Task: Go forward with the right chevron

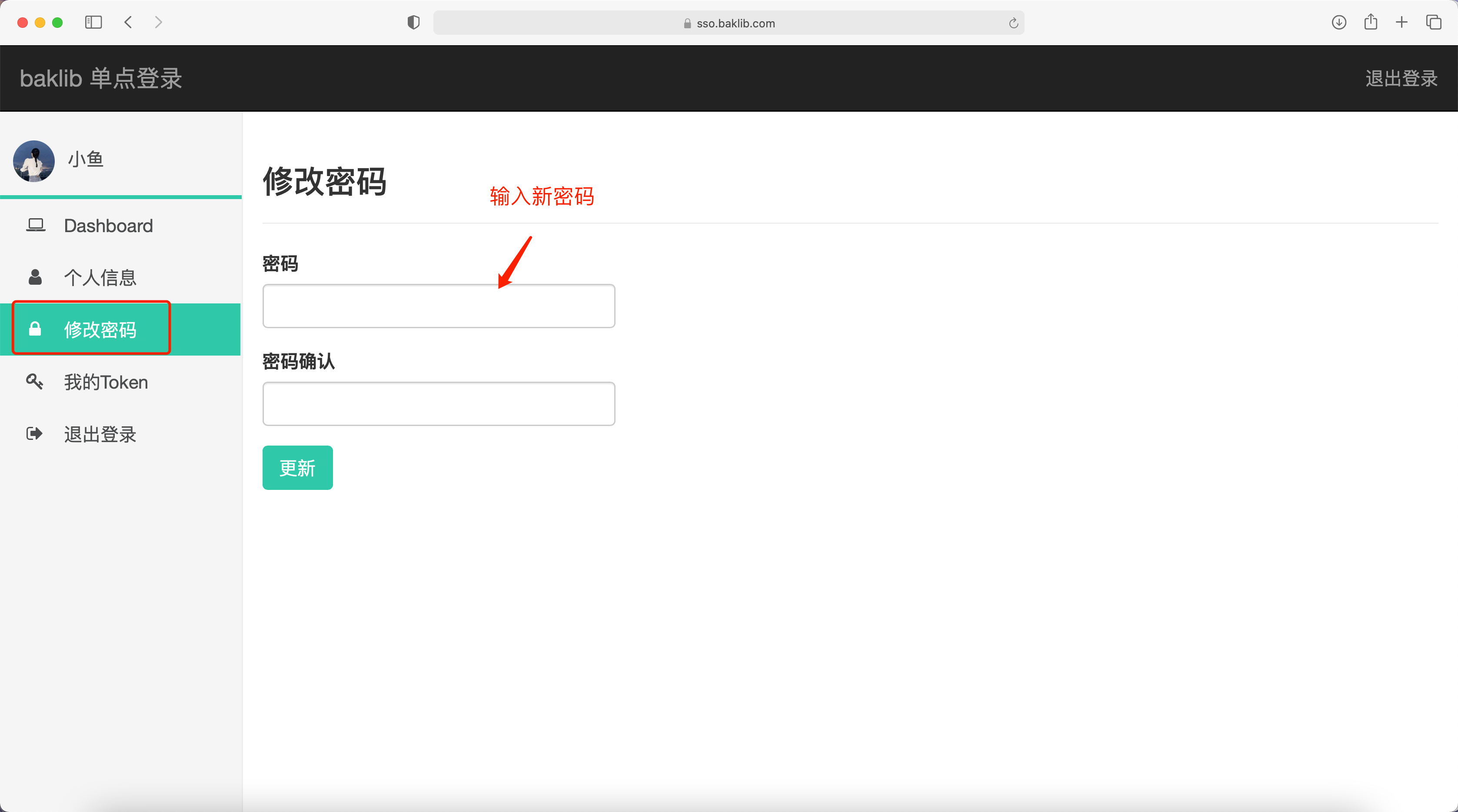Action: pos(159,23)
